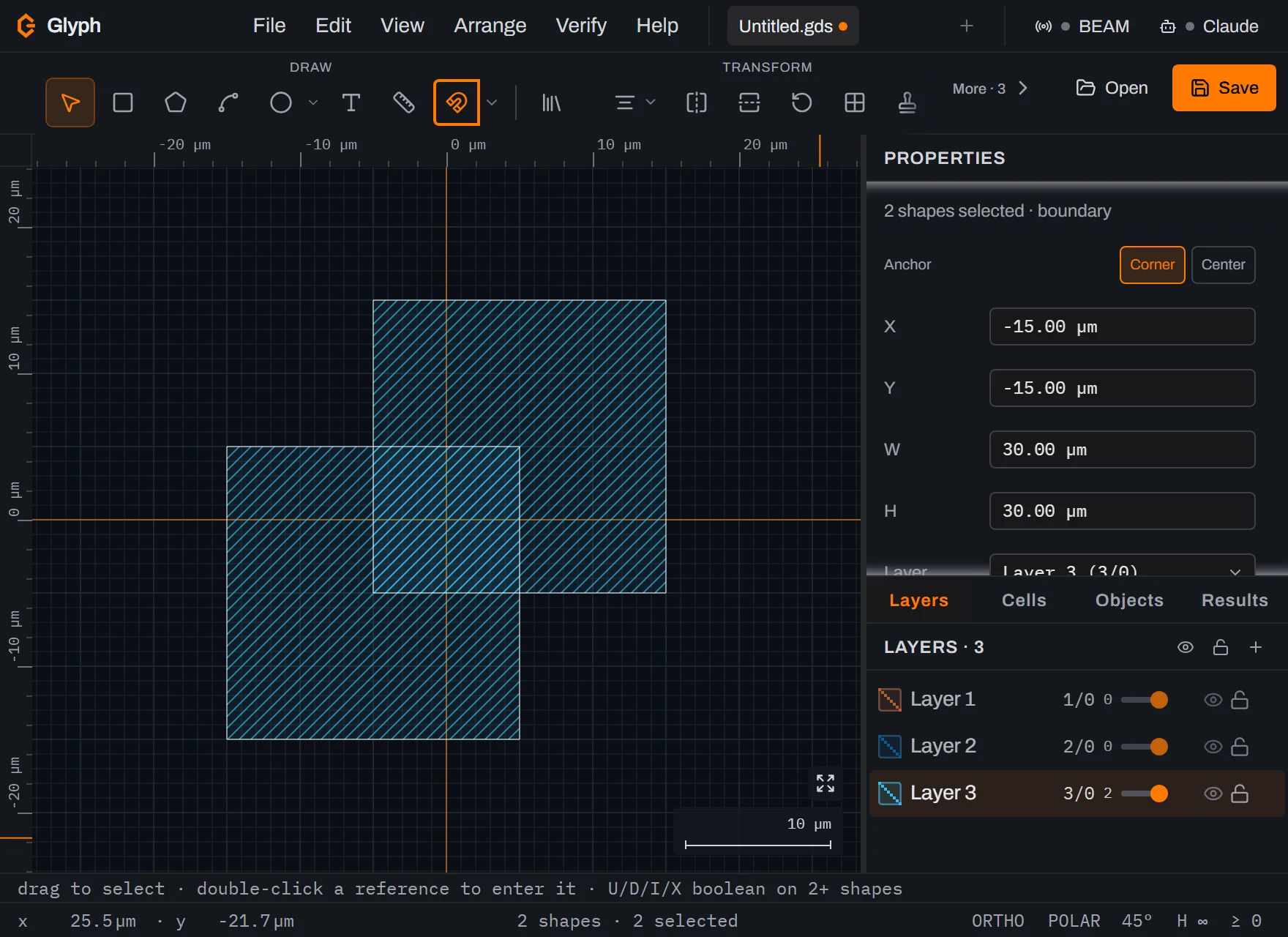Viewport: 1288px width, 937px height.
Task: Click the Claude assistant button
Action: click(x=1209, y=26)
